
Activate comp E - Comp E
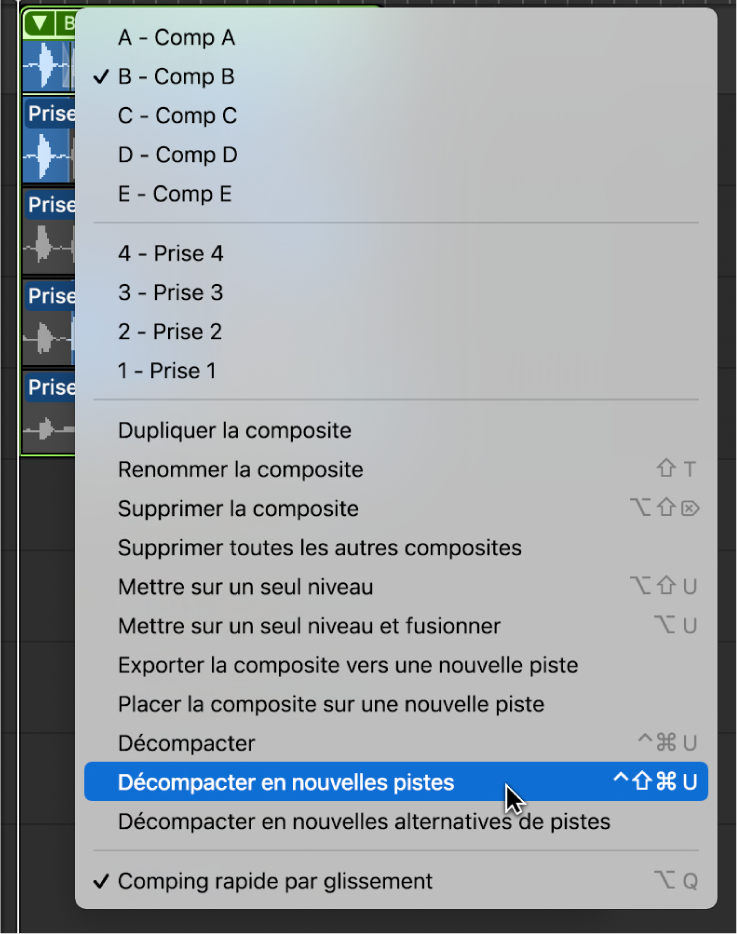coord(176,193)
